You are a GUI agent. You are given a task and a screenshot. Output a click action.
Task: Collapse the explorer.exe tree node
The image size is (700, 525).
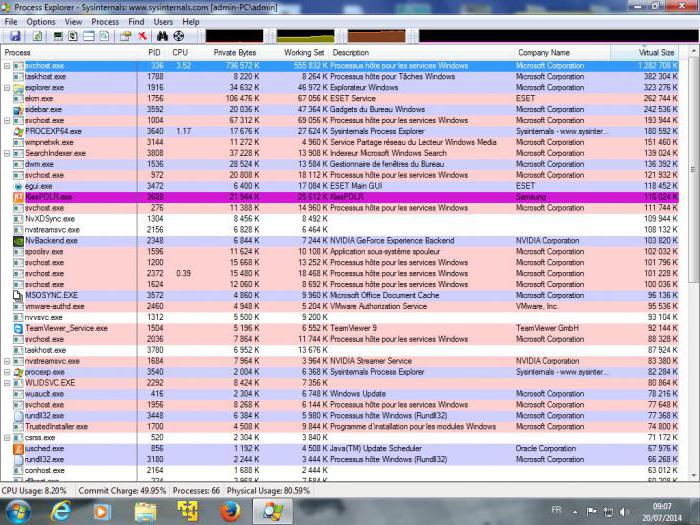pos(7,88)
